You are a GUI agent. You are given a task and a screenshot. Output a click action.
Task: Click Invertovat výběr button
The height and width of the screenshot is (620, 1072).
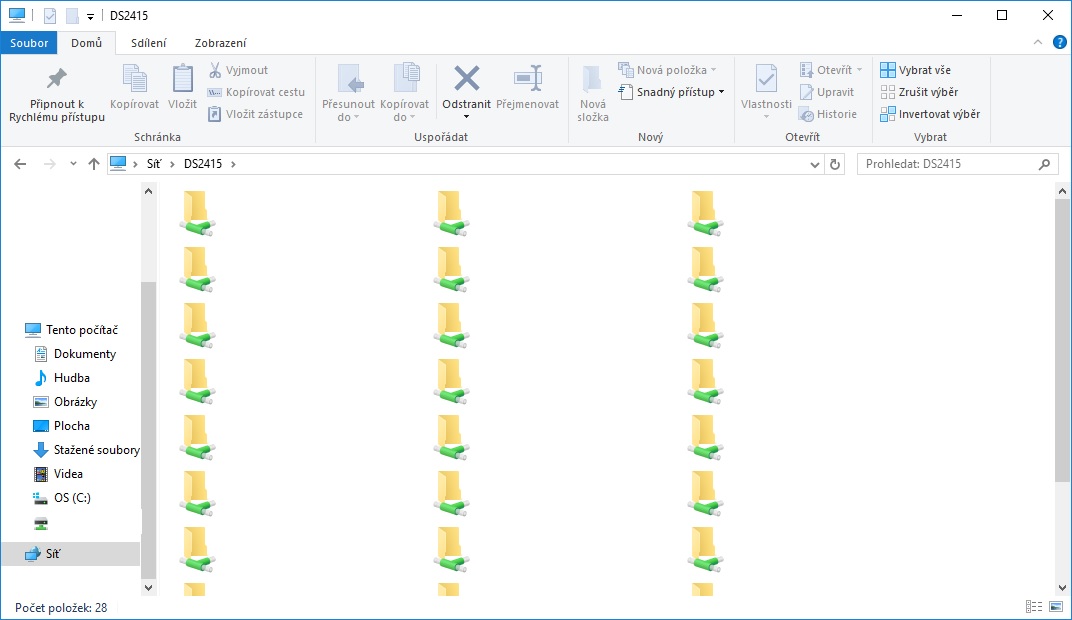tap(929, 114)
